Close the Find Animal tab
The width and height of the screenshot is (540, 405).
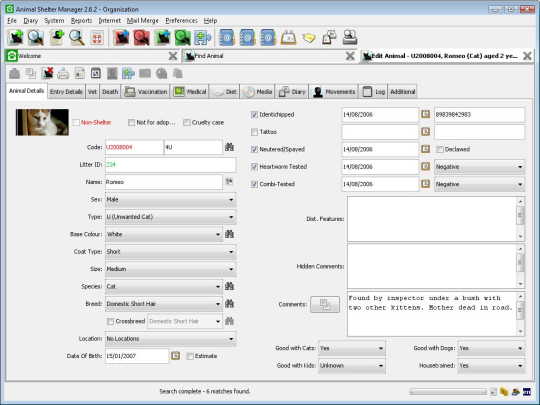(x=350, y=56)
